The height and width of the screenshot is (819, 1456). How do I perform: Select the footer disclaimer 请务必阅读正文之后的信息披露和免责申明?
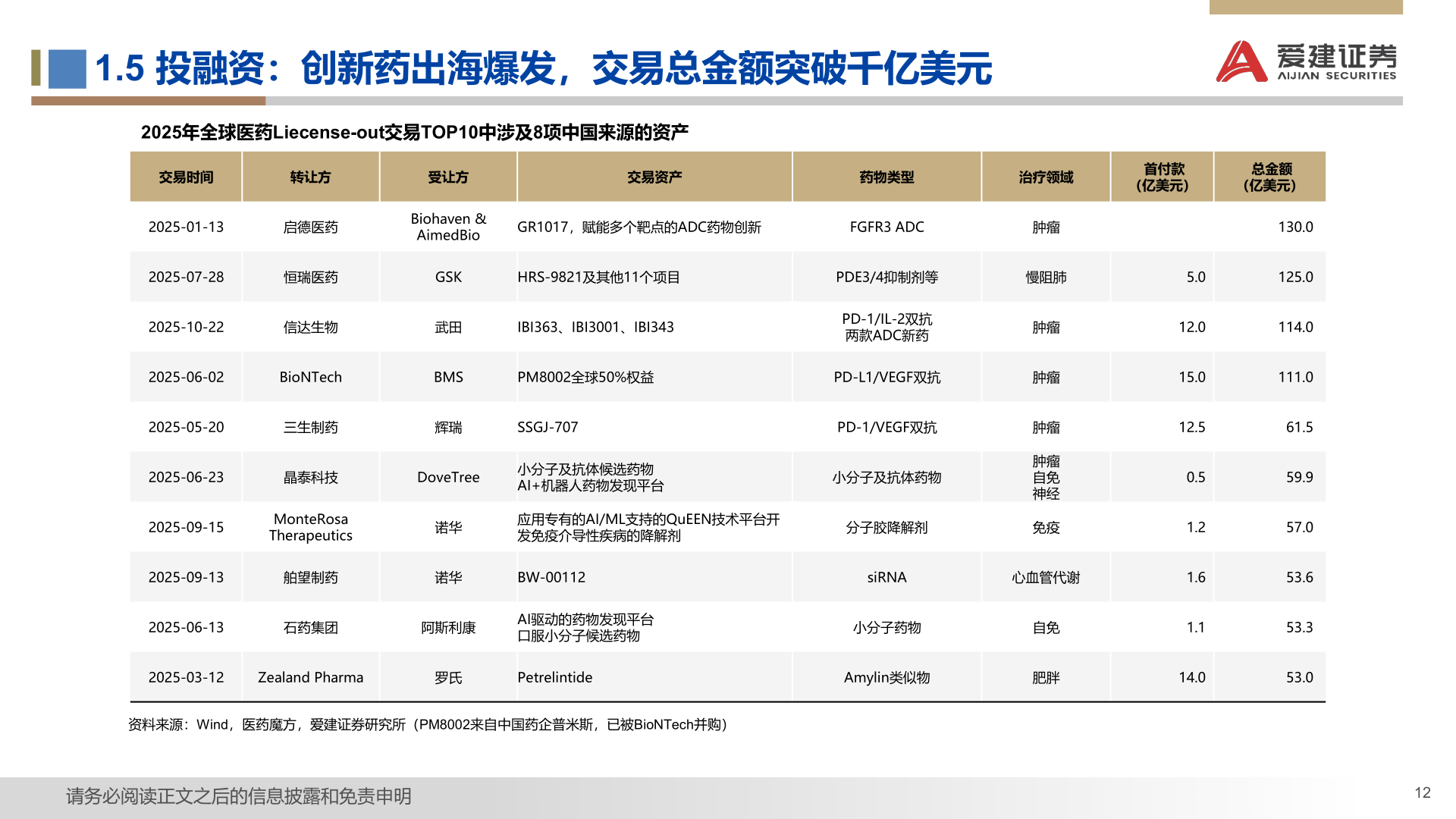tap(239, 795)
